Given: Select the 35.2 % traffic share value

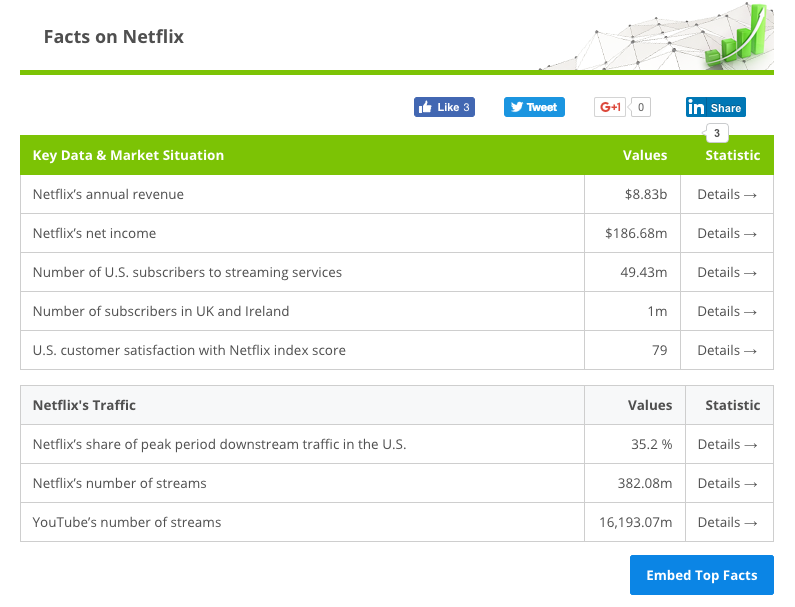Looking at the screenshot, I should [652, 444].
